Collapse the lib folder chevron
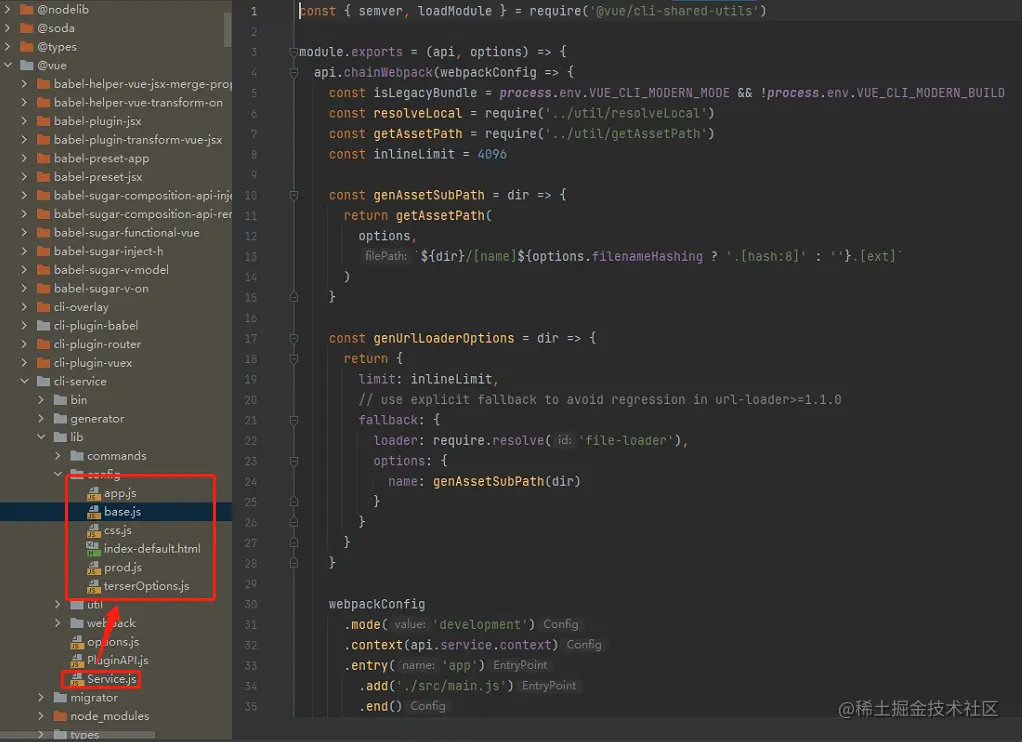The height and width of the screenshot is (742, 1022). [x=41, y=437]
